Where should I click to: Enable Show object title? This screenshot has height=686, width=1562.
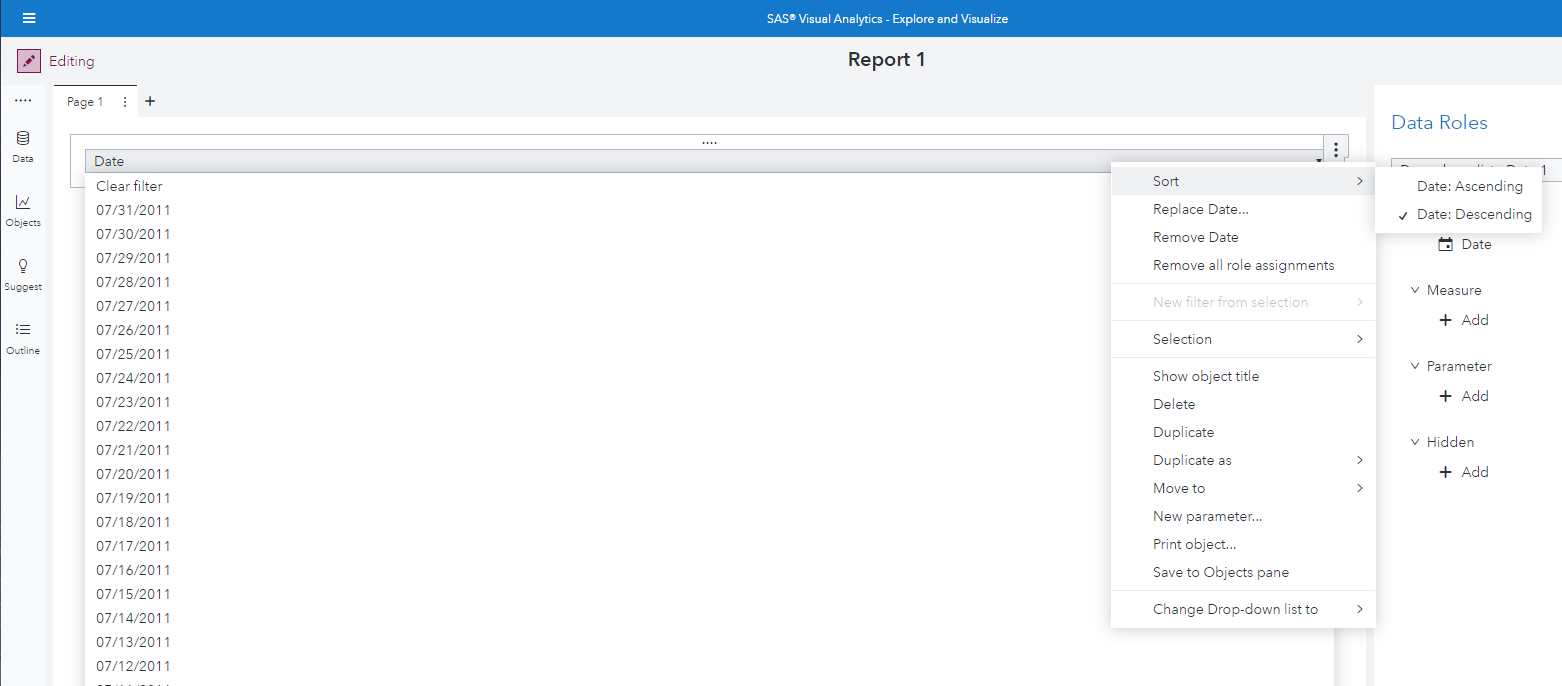tap(1206, 375)
